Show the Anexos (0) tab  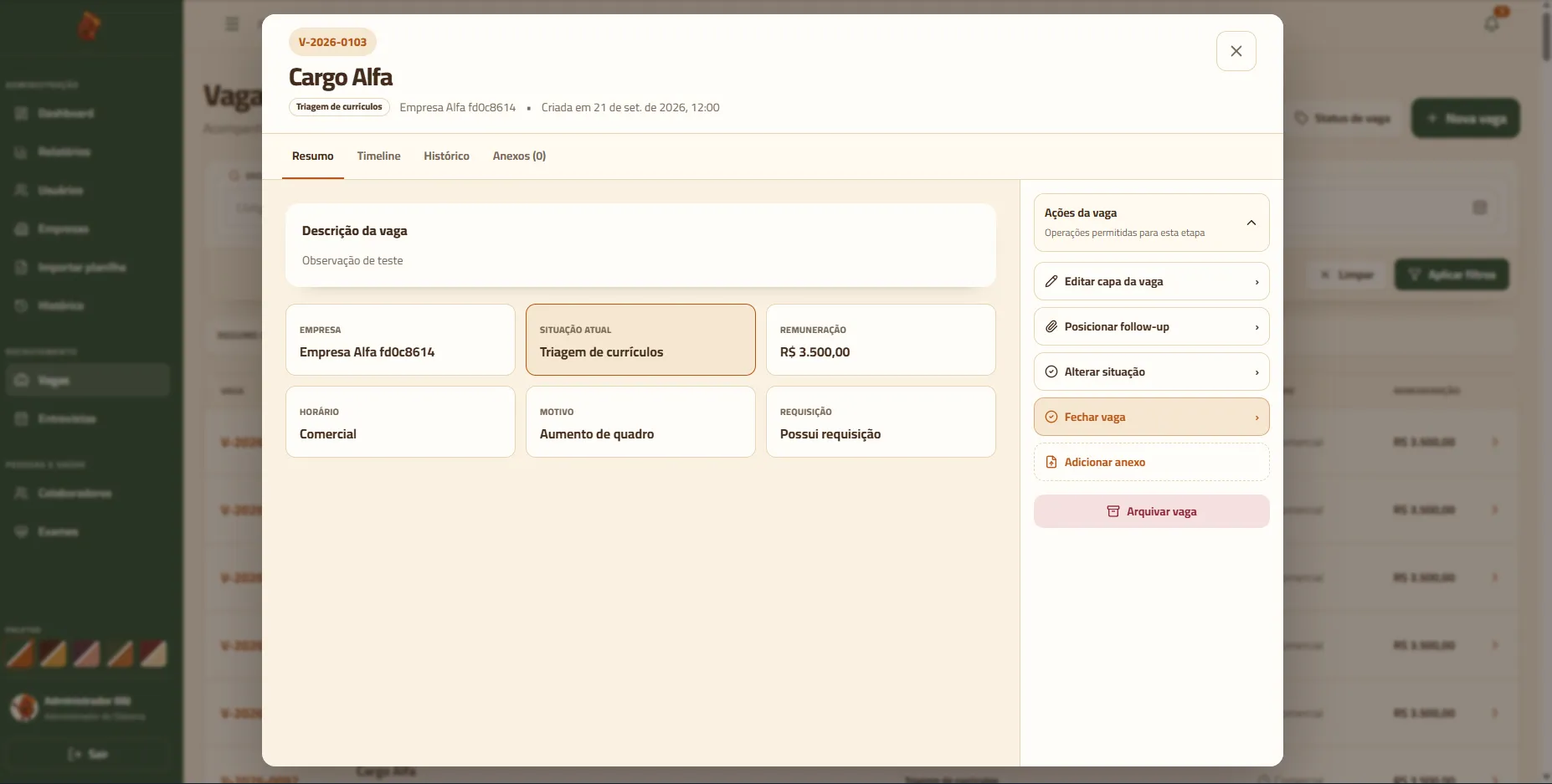pos(519,156)
